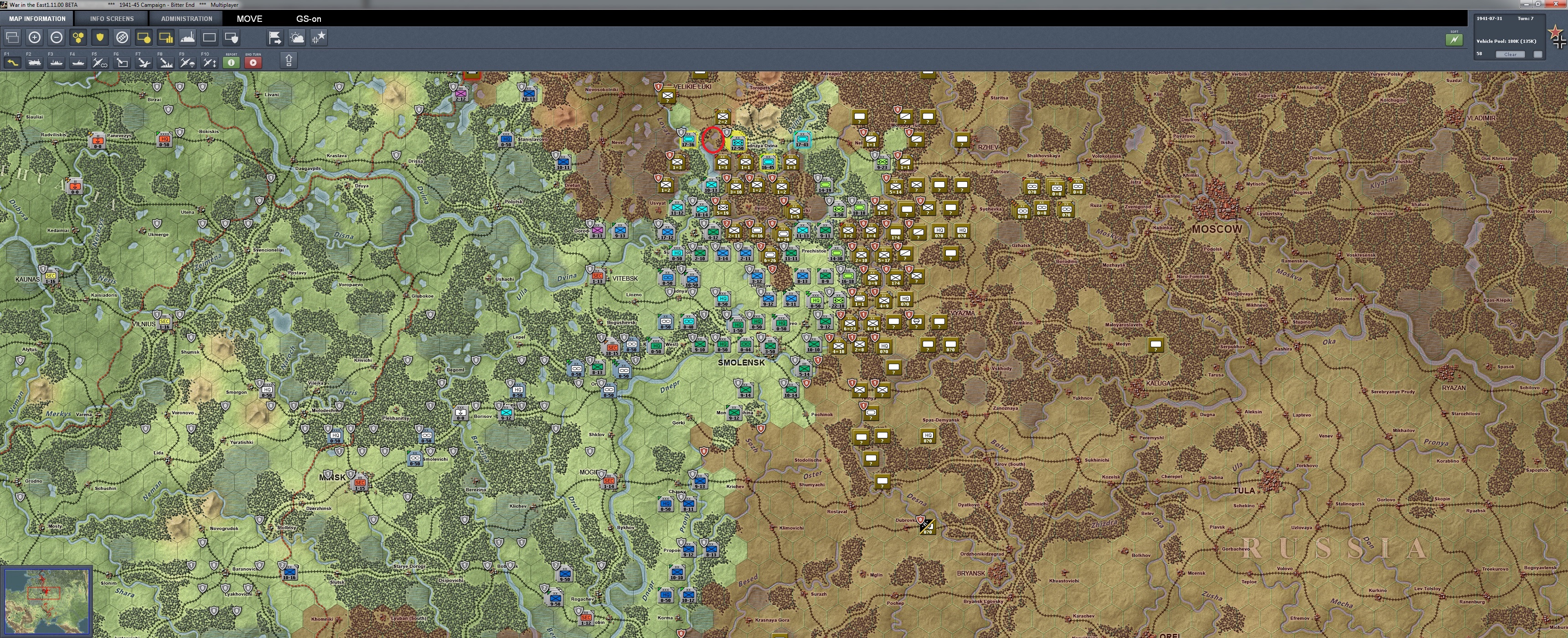Viewport: 1568px width, 638px height.
Task: Toggle the unit counter bar-chart icon
Action: coord(165,38)
